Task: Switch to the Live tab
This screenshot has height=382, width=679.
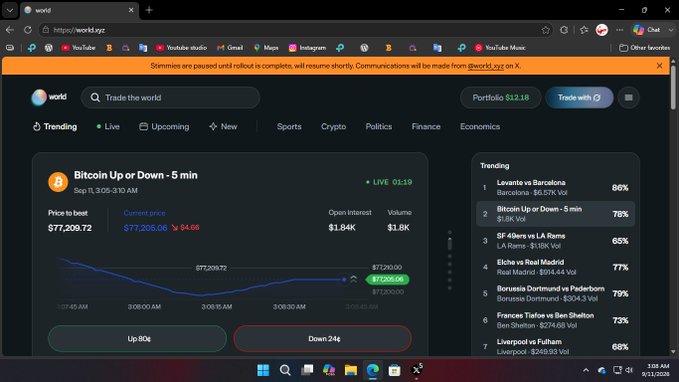Action: [x=108, y=126]
